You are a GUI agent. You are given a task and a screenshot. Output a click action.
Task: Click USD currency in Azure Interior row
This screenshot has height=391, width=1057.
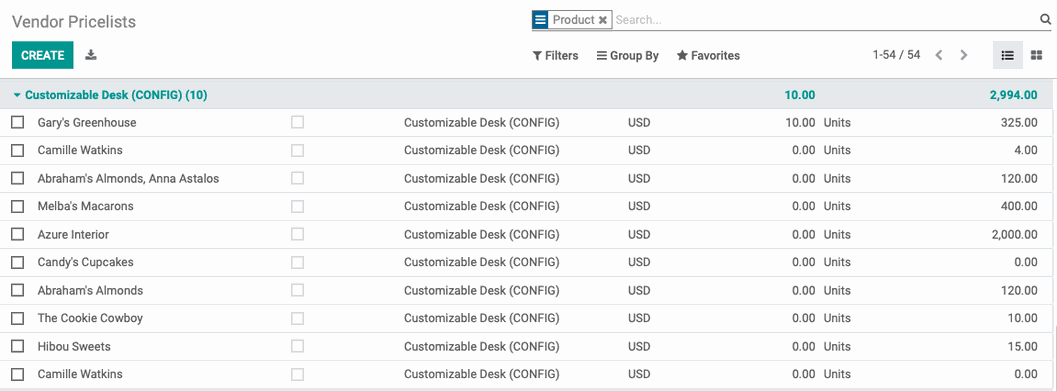pos(639,235)
